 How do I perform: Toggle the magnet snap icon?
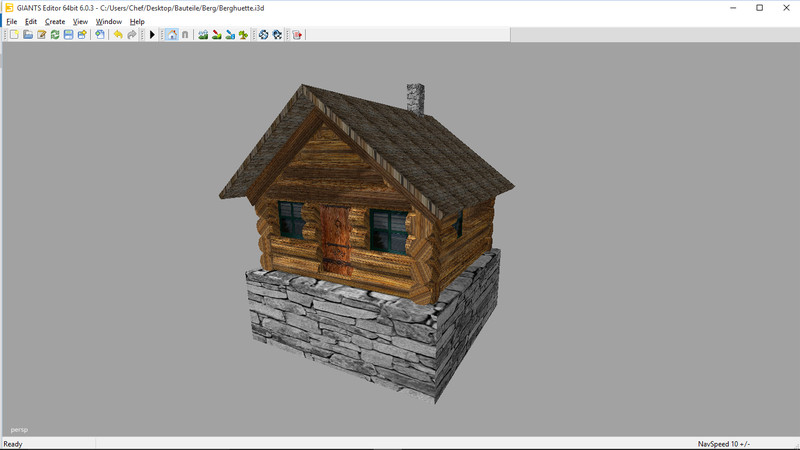[185, 35]
